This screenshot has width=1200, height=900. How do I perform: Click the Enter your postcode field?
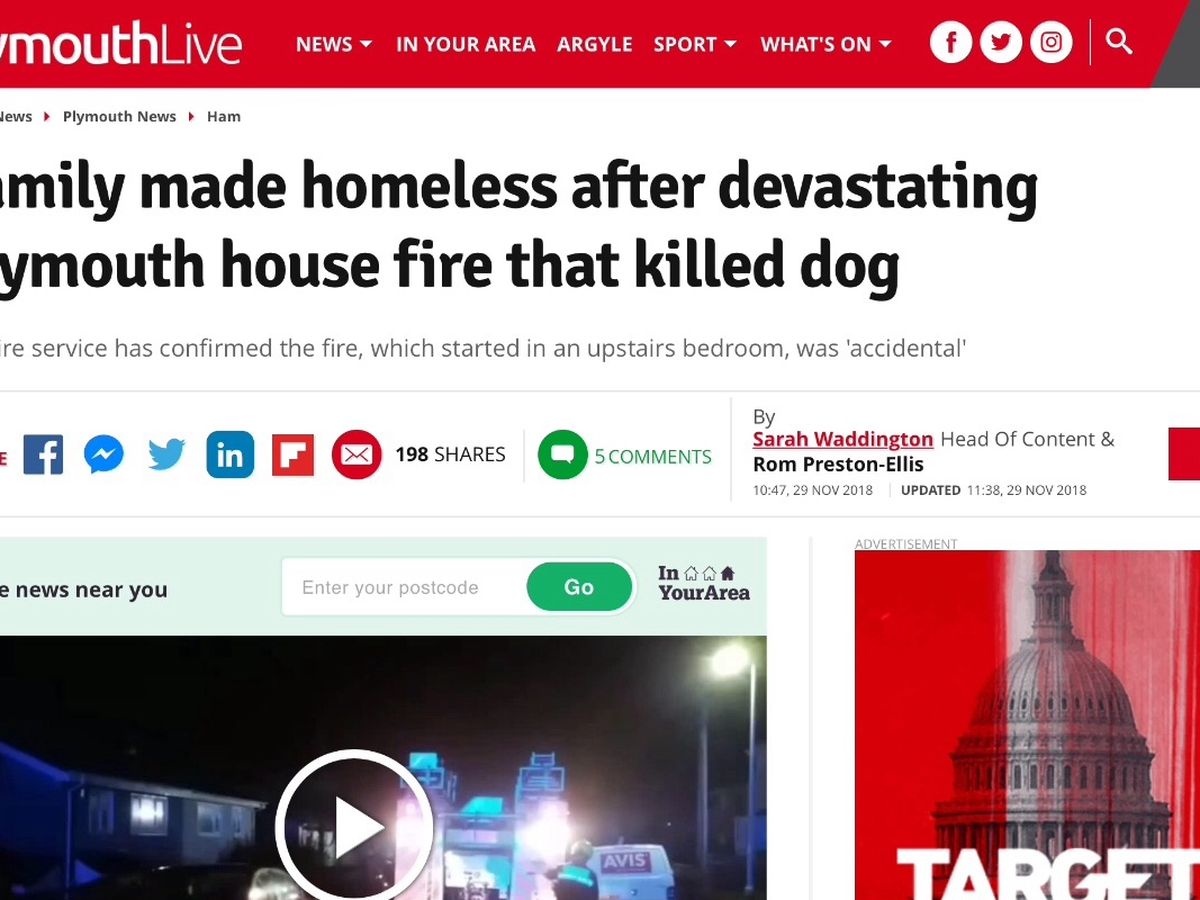coord(403,587)
